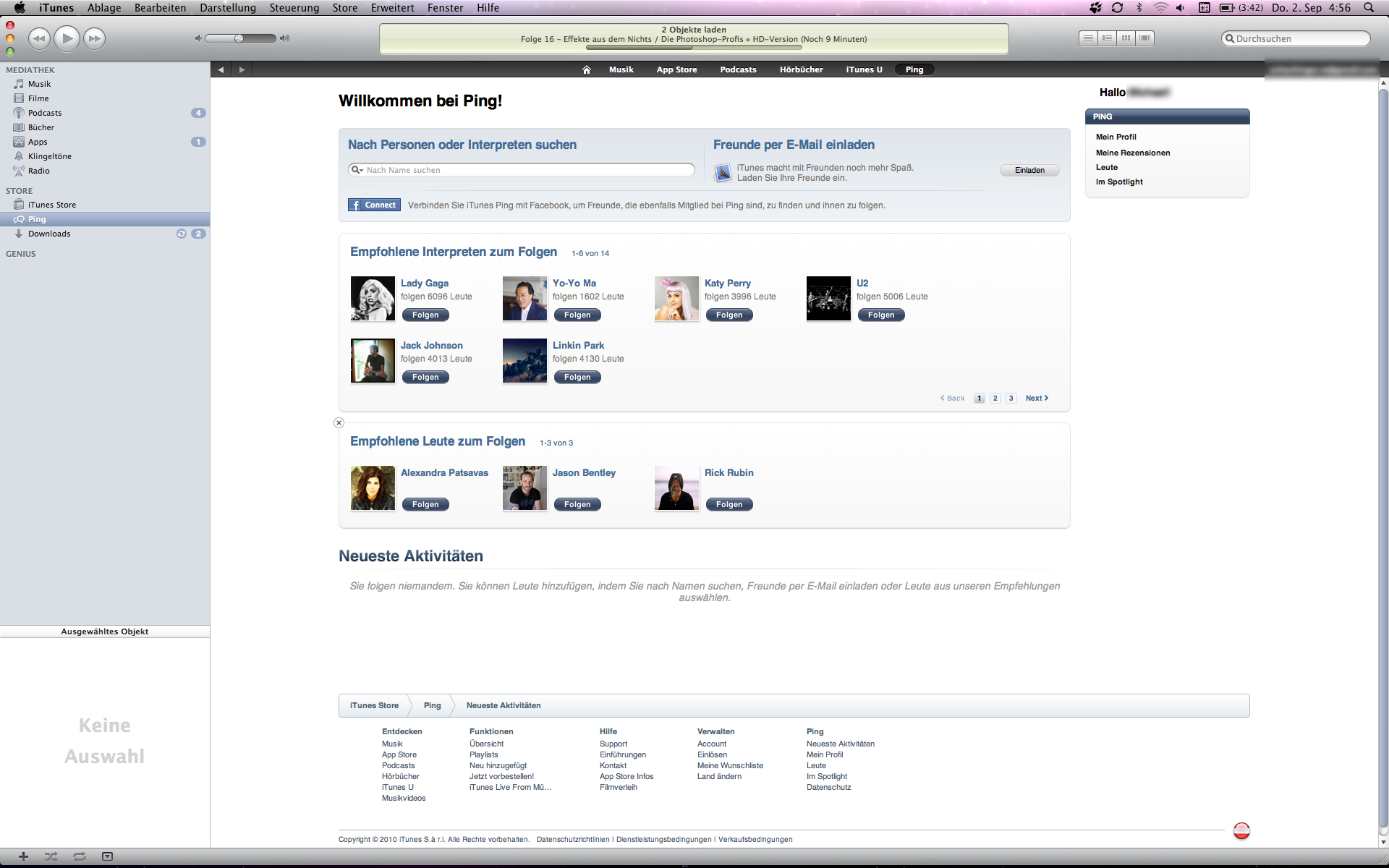Viewport: 1389px width, 868px height.
Task: Go forward with store forward arrow
Action: click(x=242, y=69)
